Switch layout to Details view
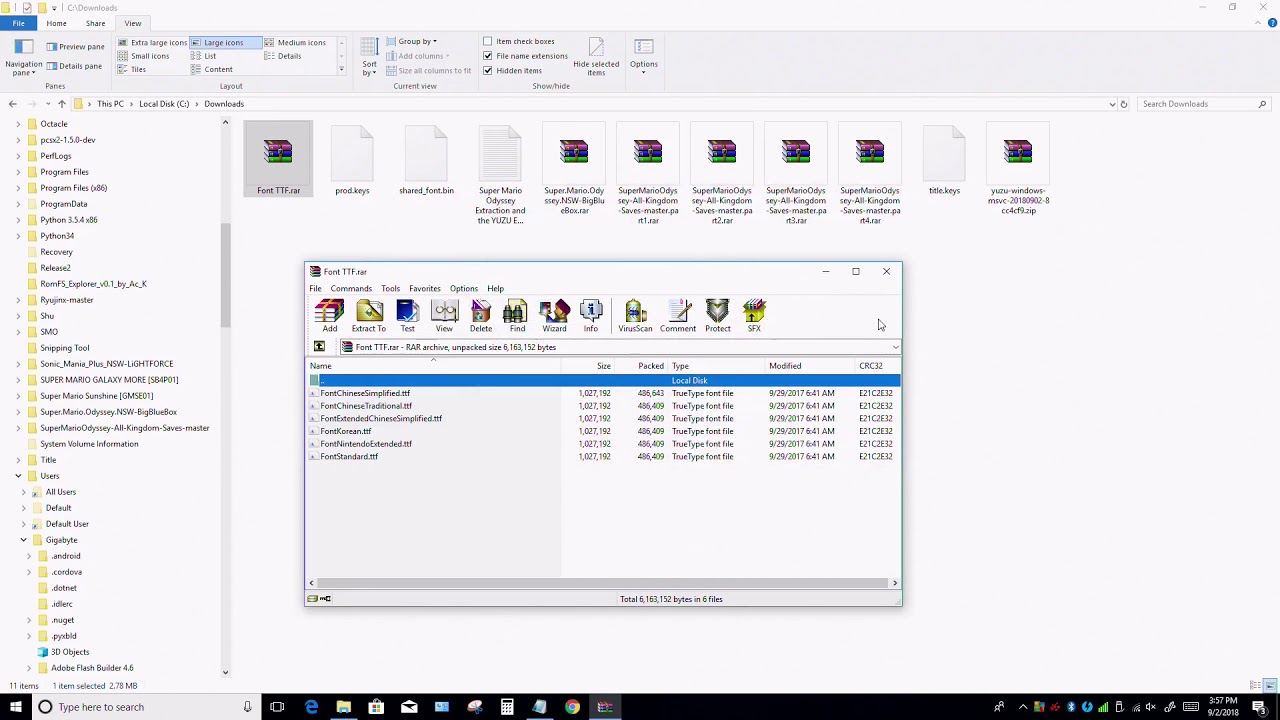Image resolution: width=1280 pixels, height=720 pixels. [x=283, y=56]
